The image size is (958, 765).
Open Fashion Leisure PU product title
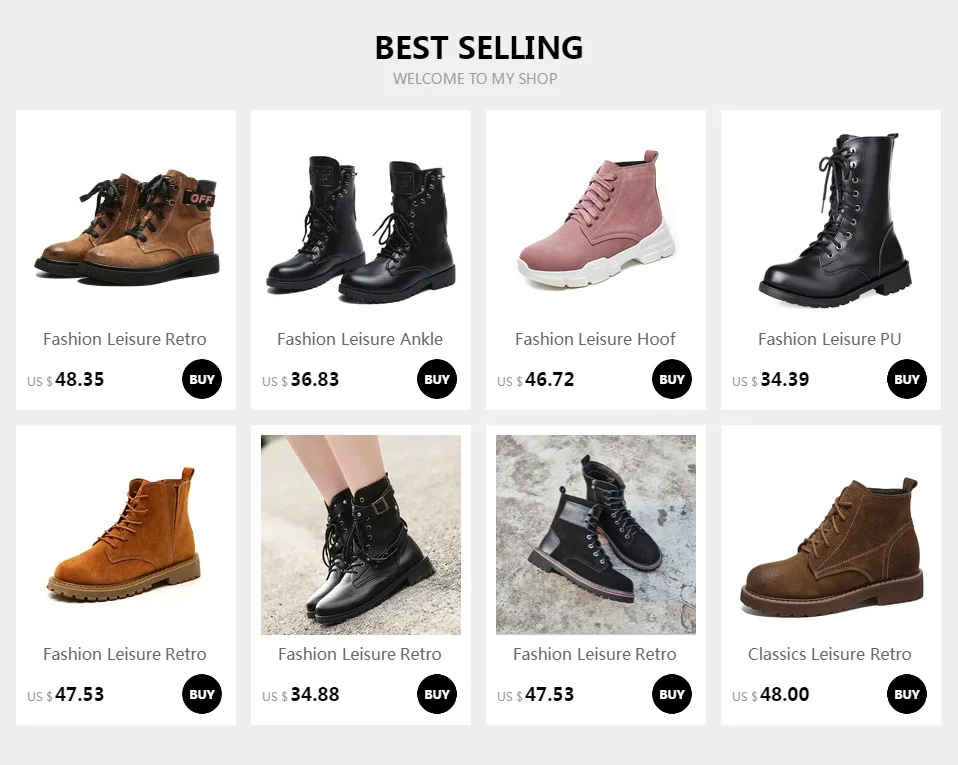[830, 339]
